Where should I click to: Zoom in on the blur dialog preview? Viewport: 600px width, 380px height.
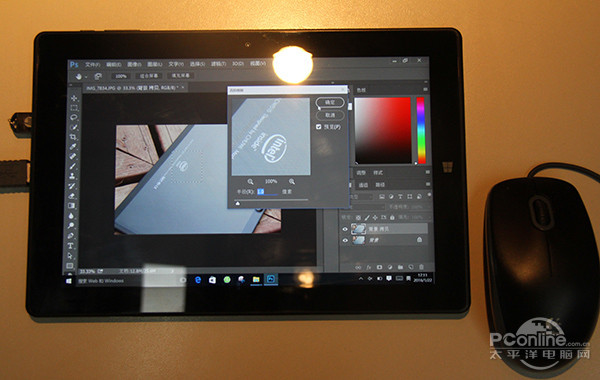[292, 181]
